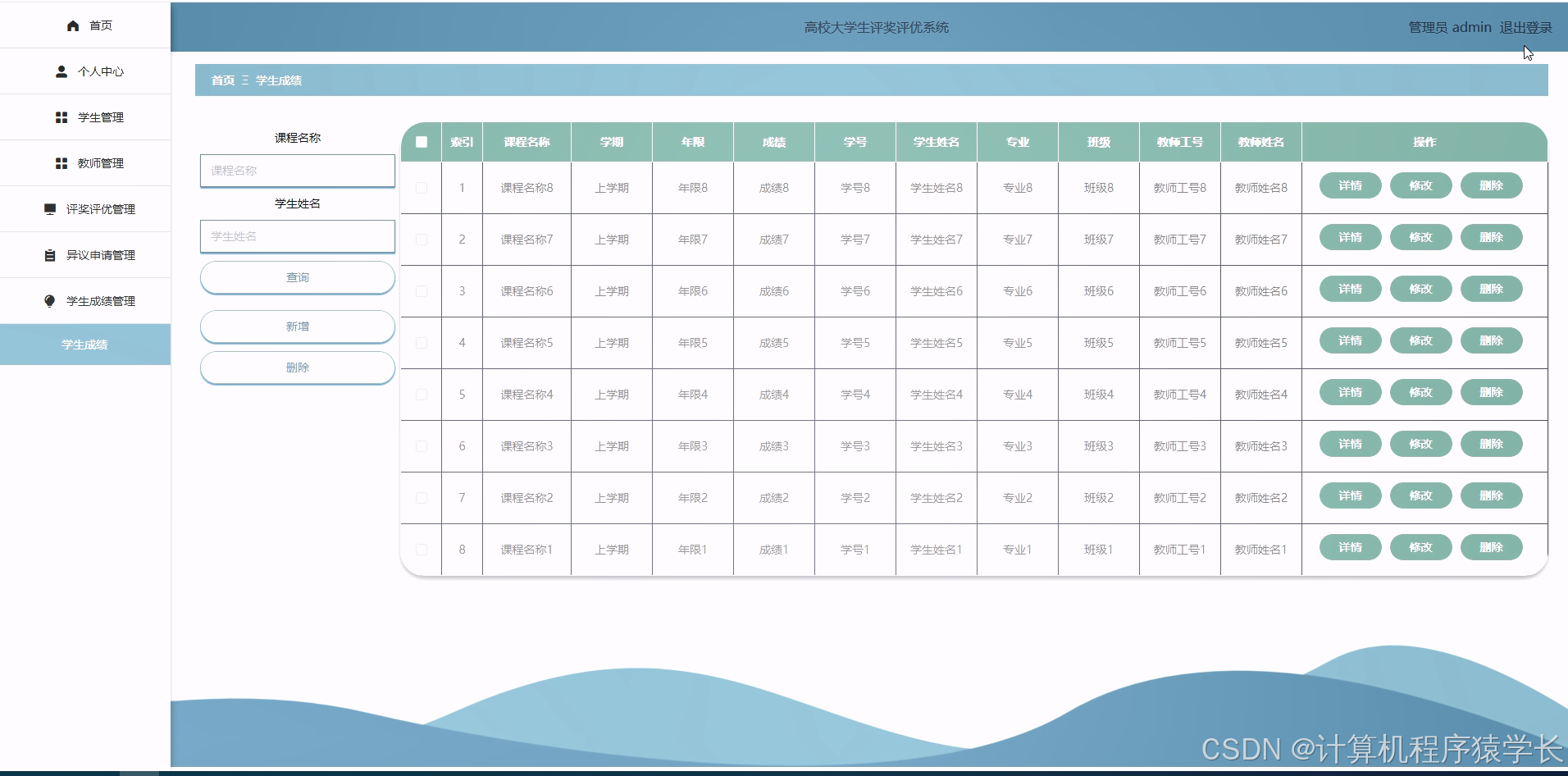Click the 成绩 column header
Image resolution: width=1568 pixels, height=776 pixels.
(x=774, y=142)
